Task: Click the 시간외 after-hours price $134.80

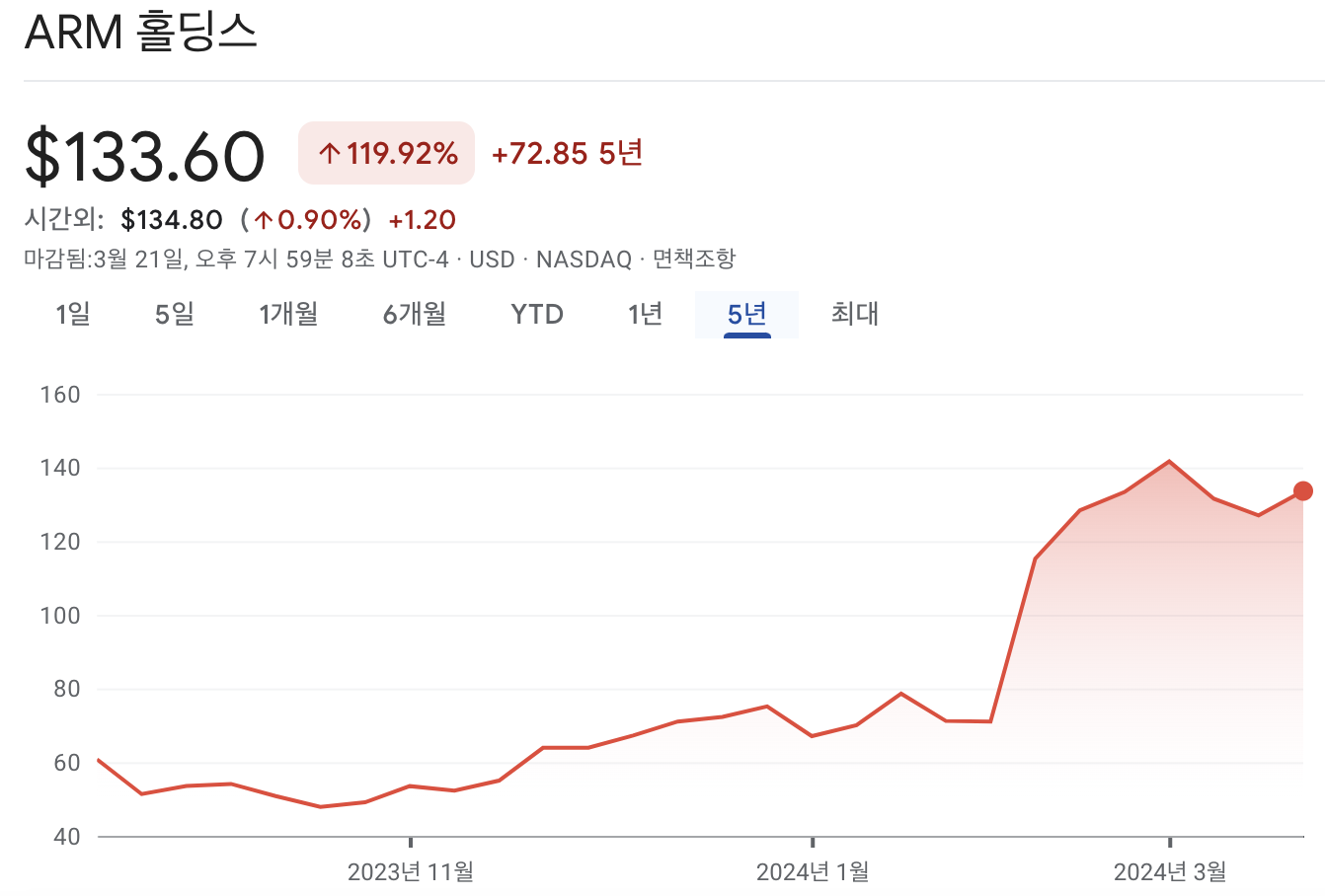Action: [173, 219]
